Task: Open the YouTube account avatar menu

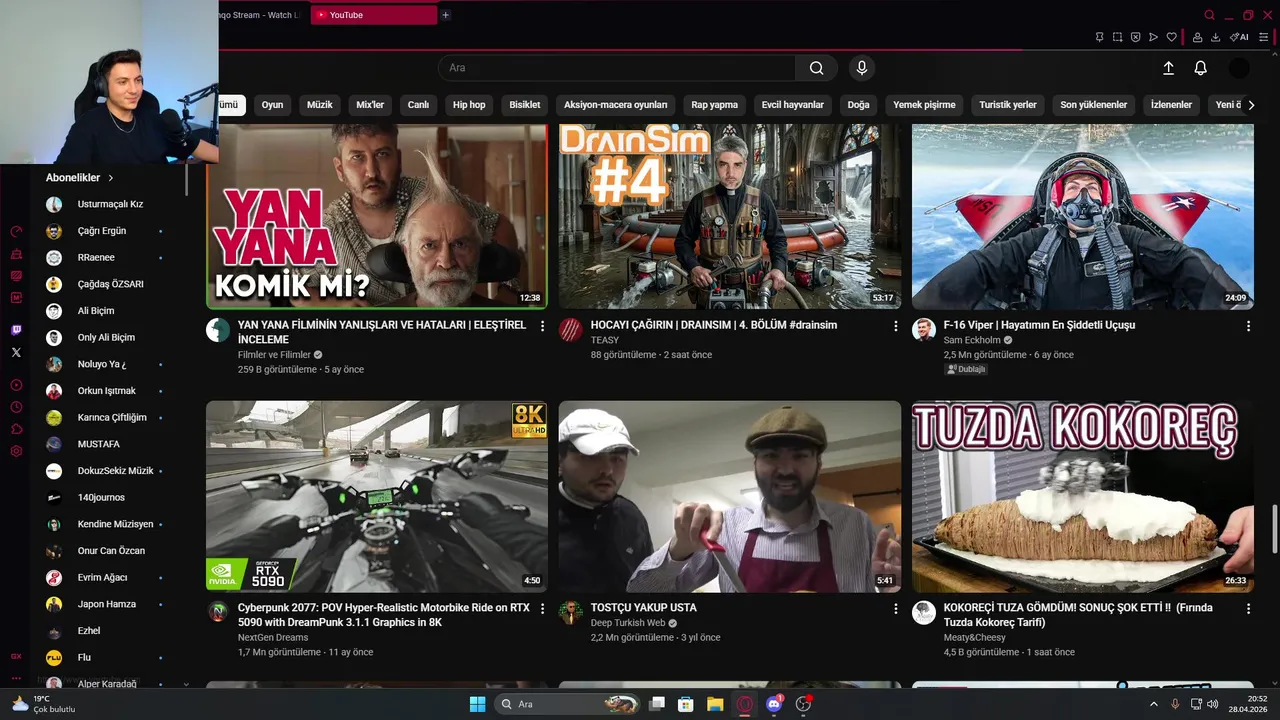Action: pyautogui.click(x=1239, y=68)
